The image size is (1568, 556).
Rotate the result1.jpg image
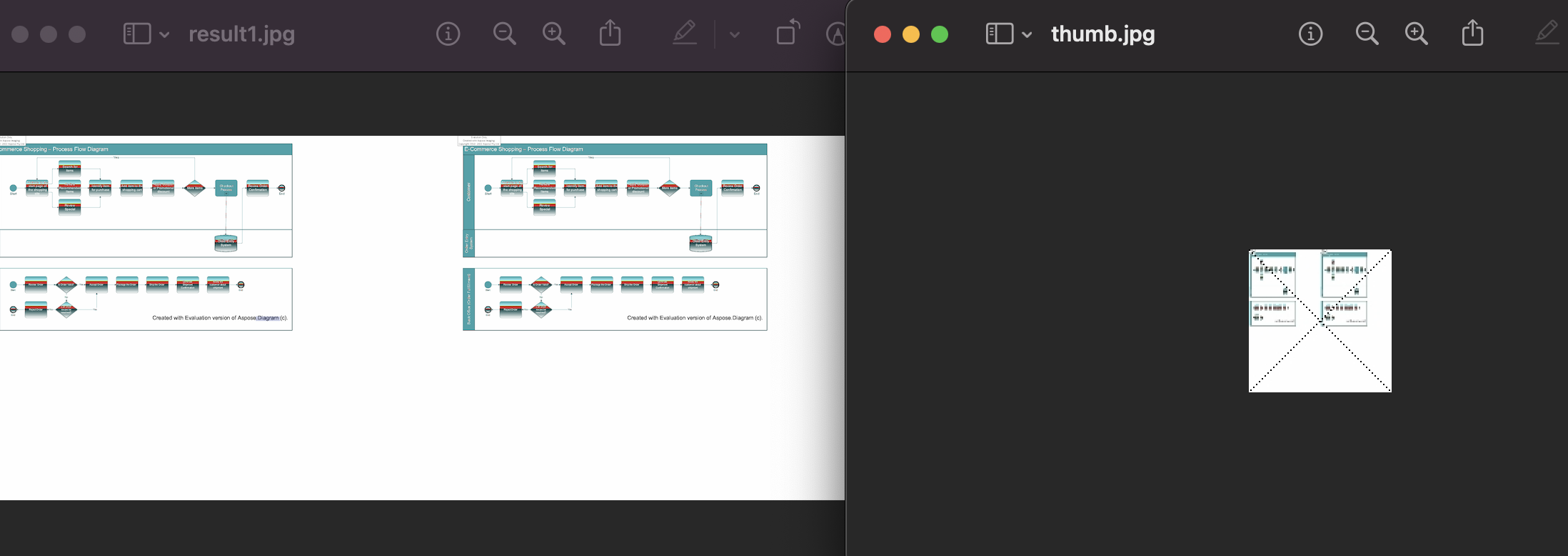coord(788,34)
